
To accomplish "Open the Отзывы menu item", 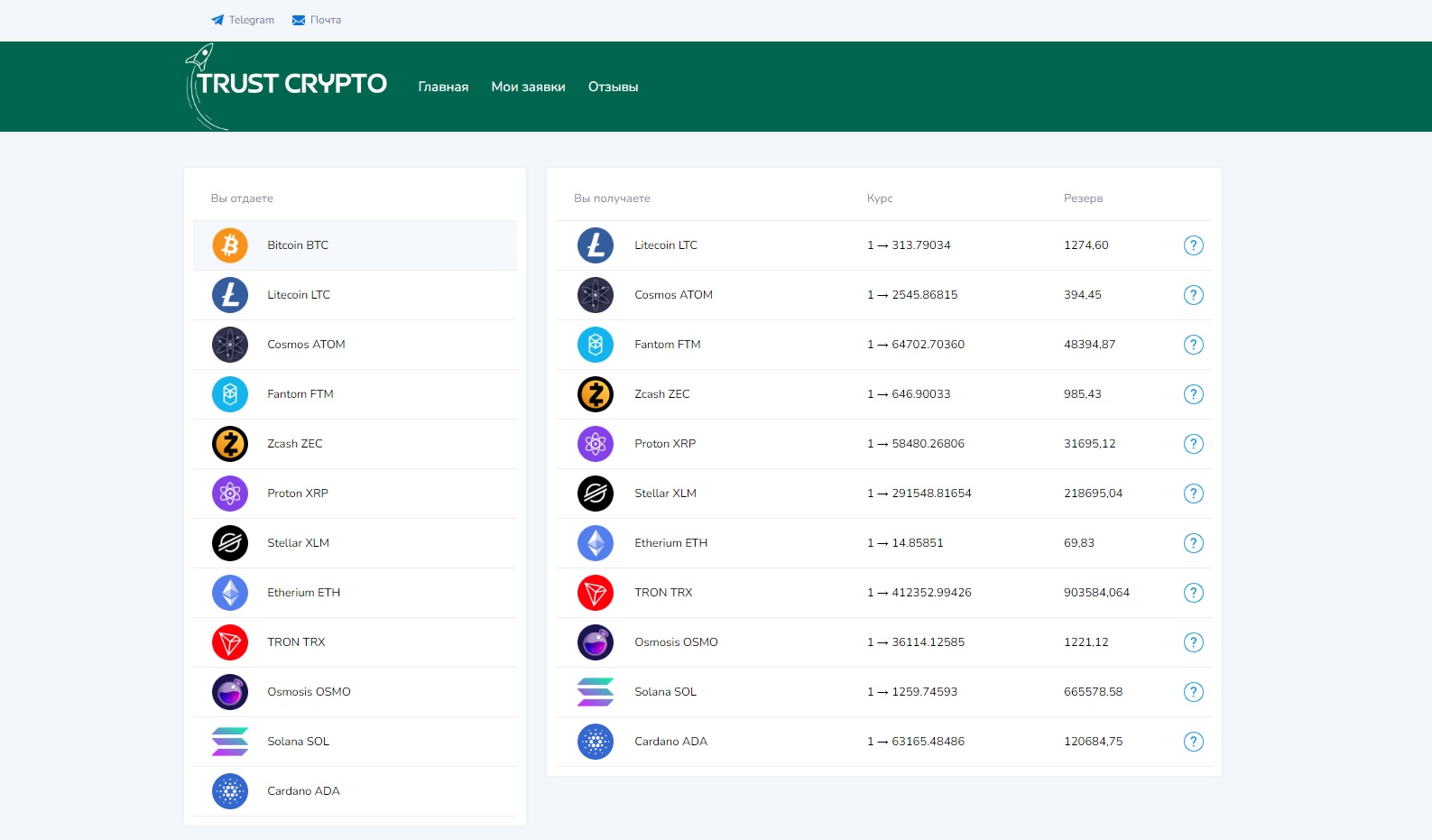I will pos(613,87).
